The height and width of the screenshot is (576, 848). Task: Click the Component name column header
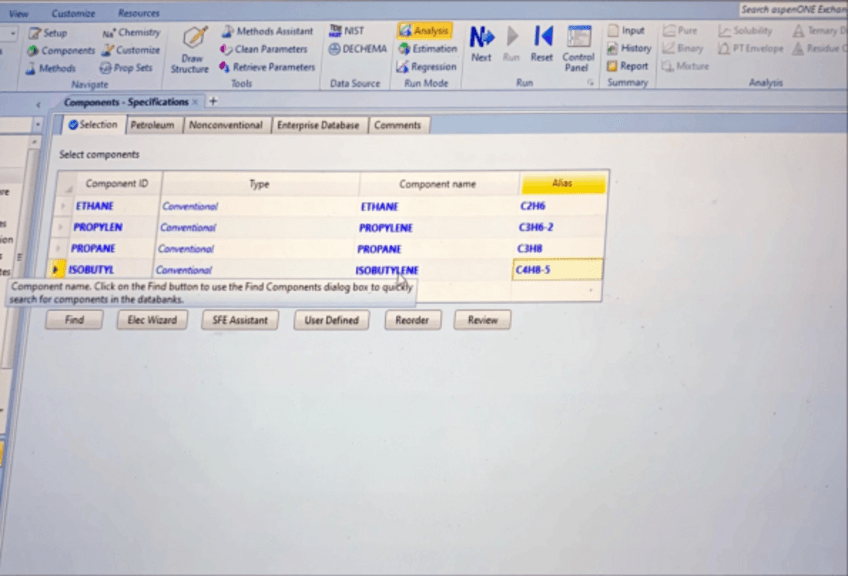click(438, 184)
